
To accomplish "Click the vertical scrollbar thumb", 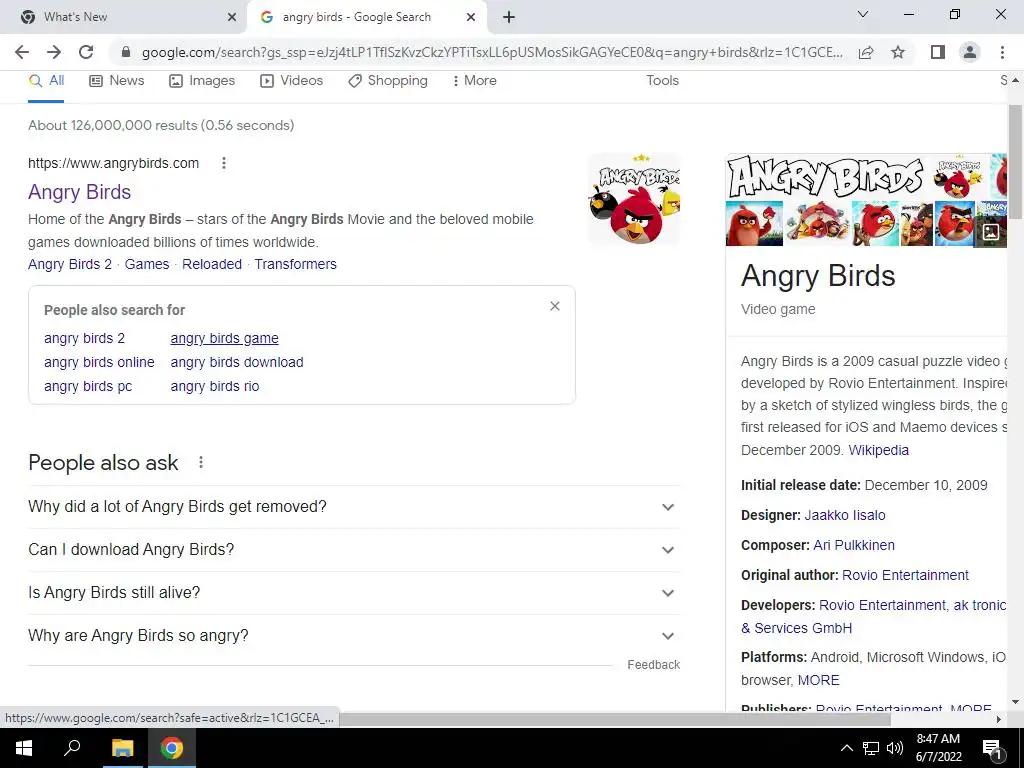I will pos(1015,162).
